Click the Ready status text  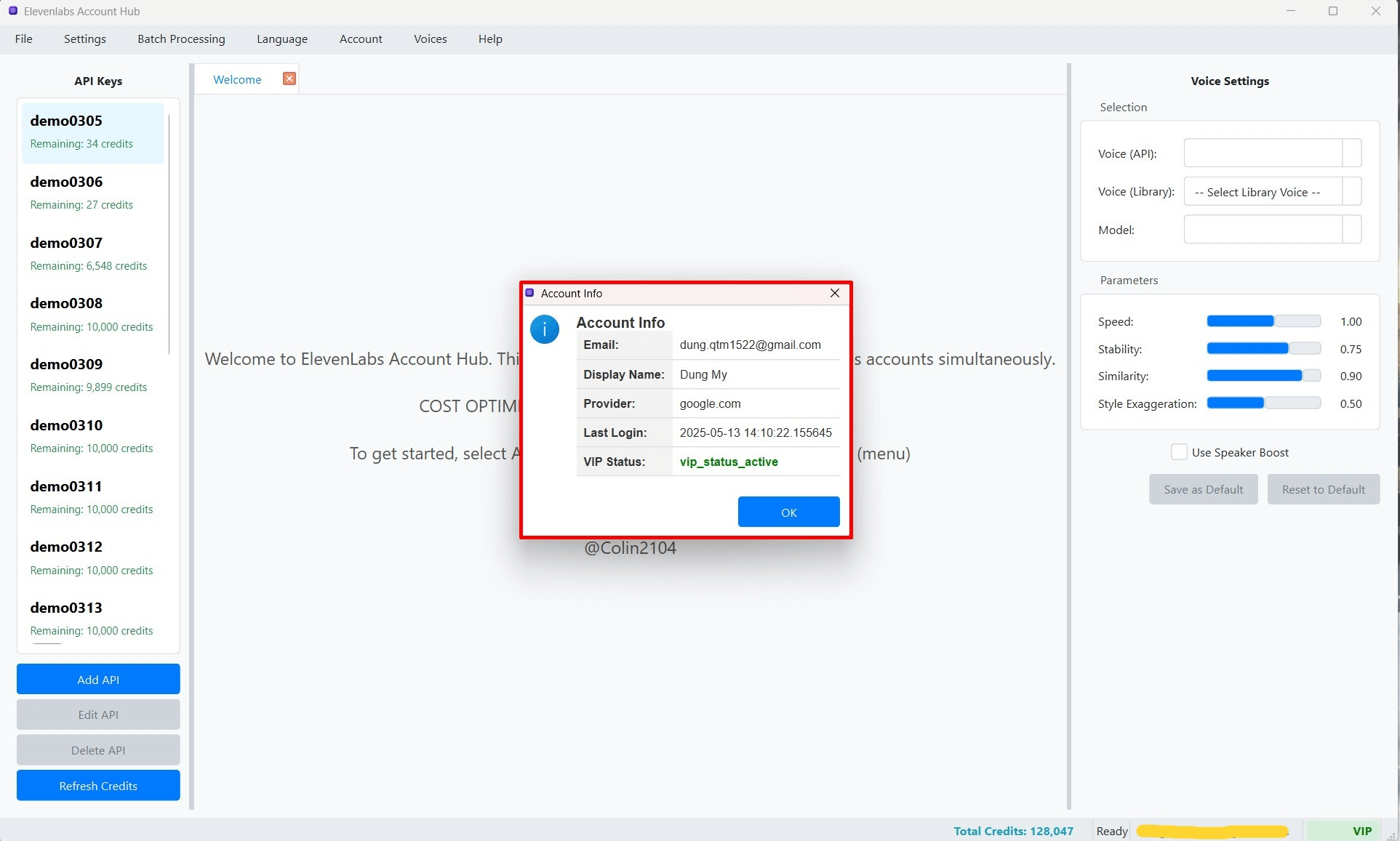click(x=1112, y=831)
